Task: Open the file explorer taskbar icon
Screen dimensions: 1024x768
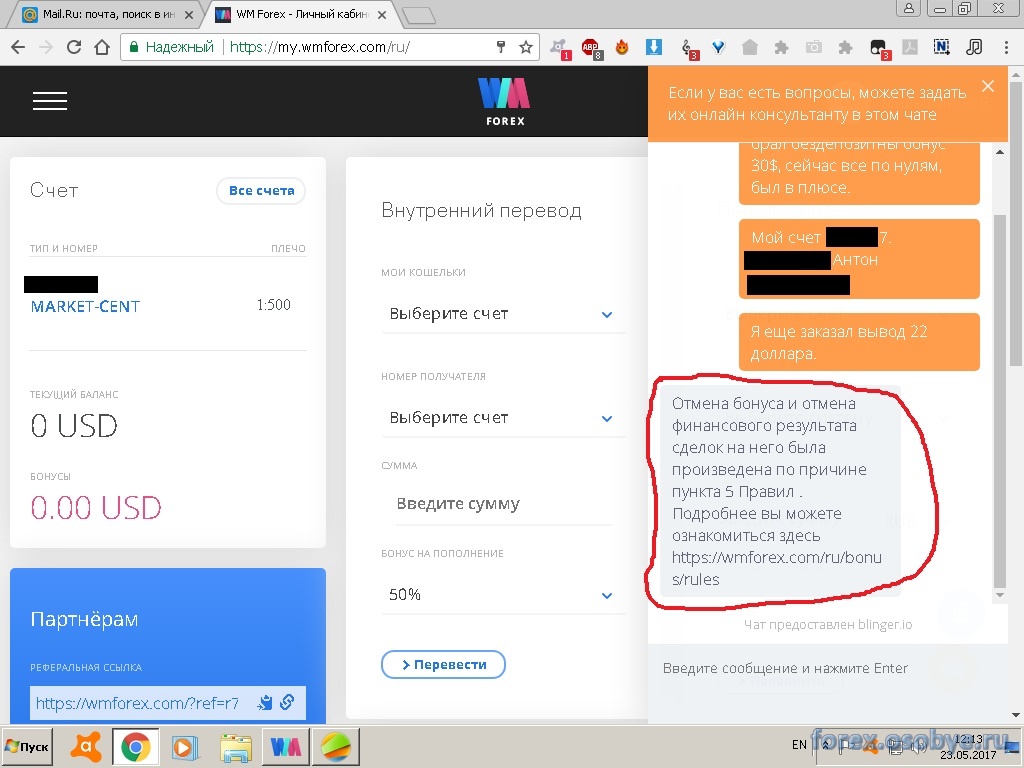Action: pyautogui.click(x=235, y=746)
